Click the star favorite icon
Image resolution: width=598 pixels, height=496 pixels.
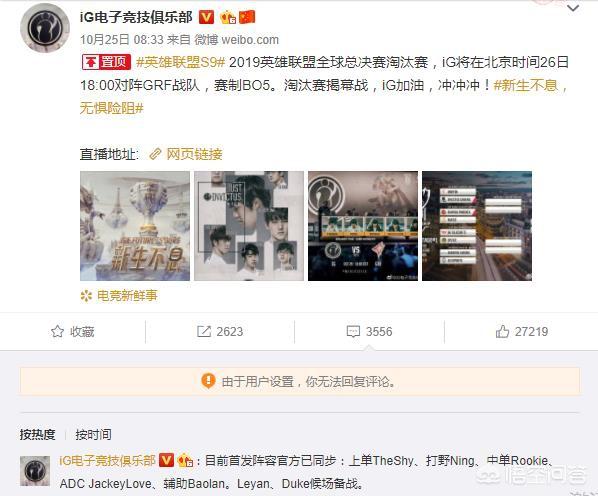(x=57, y=331)
